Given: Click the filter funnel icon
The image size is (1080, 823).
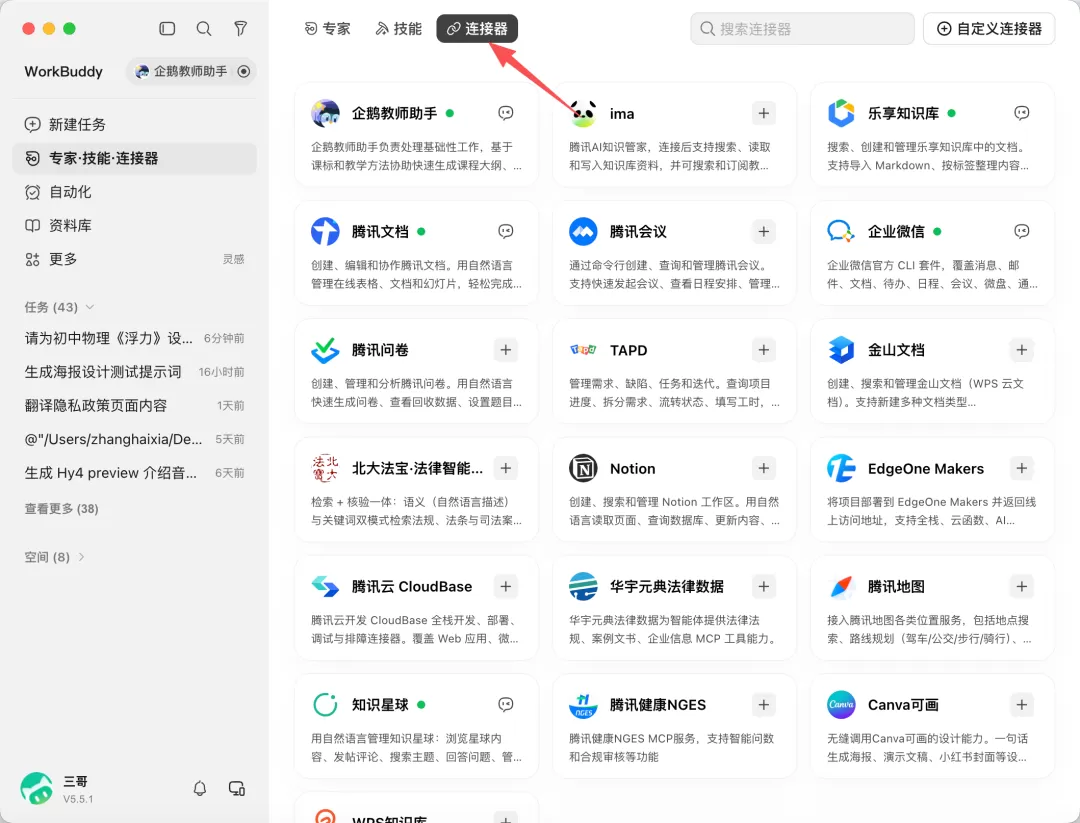Looking at the screenshot, I should pyautogui.click(x=240, y=28).
